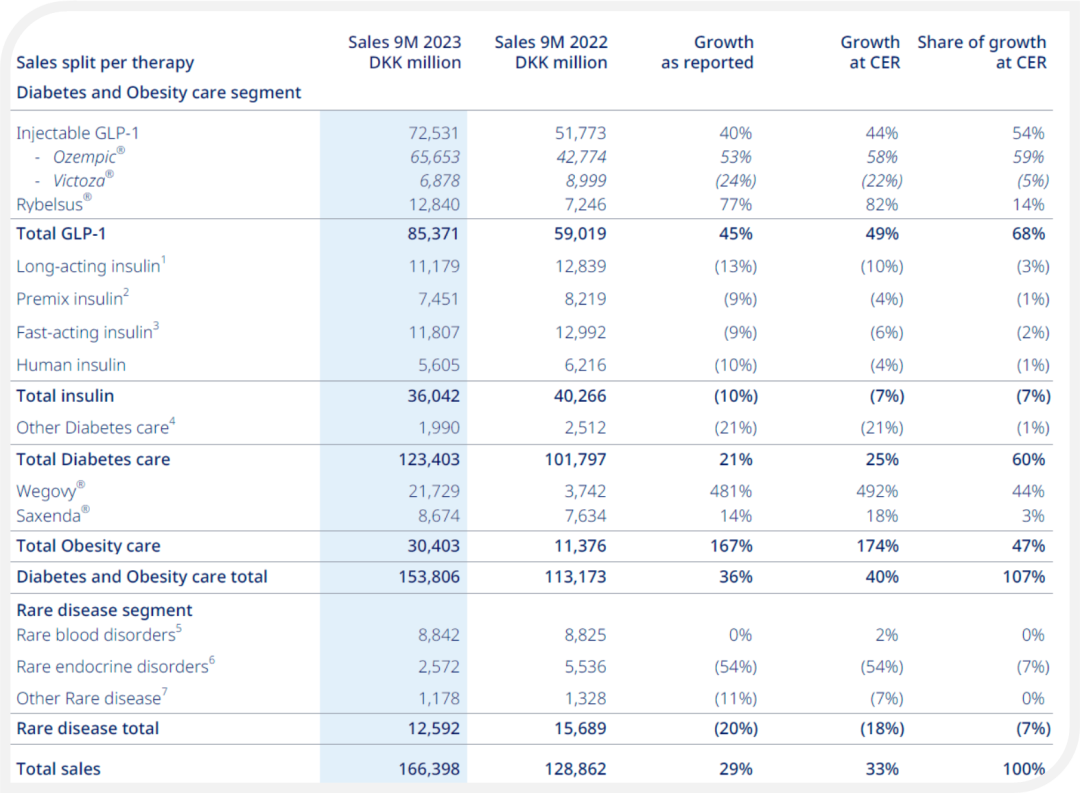
Task: Select Victoza 2023 sales value 6,878
Action: tap(439, 181)
